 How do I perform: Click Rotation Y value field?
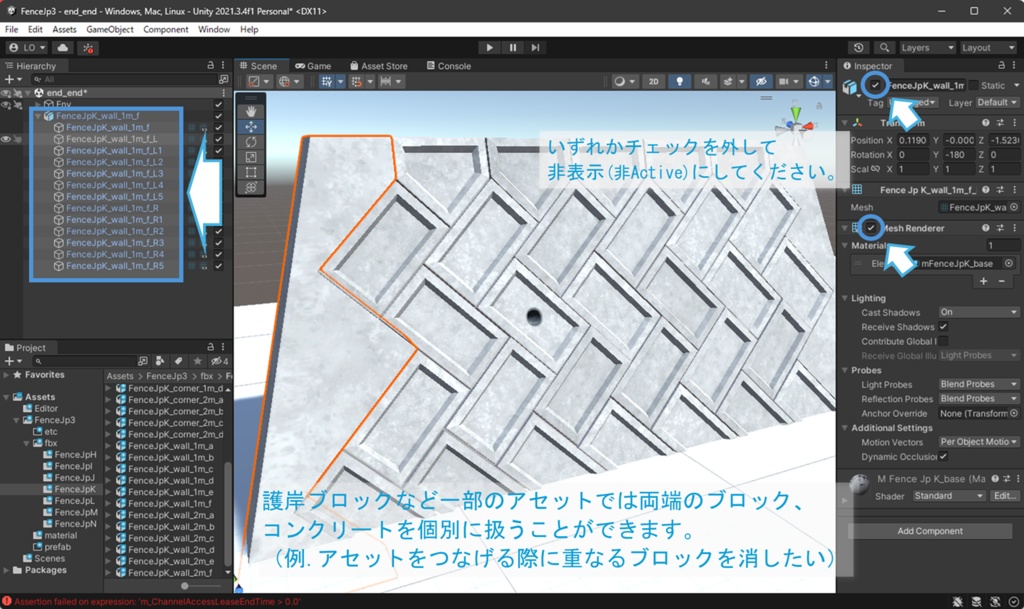[x=959, y=155]
